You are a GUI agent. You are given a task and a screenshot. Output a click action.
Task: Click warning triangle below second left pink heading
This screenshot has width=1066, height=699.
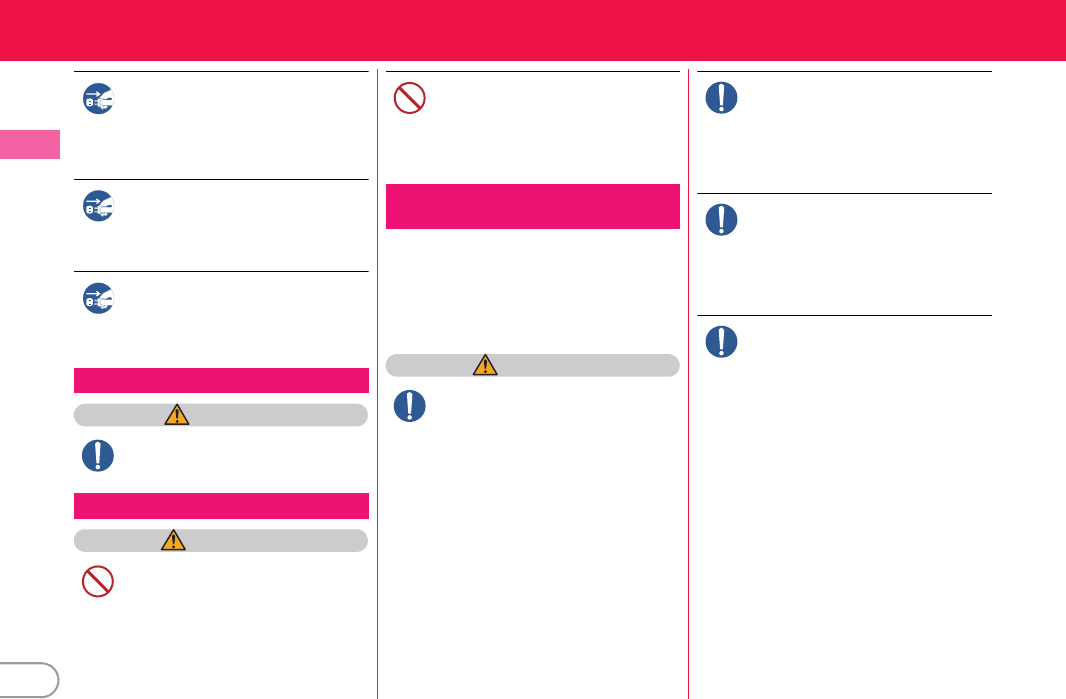172,540
